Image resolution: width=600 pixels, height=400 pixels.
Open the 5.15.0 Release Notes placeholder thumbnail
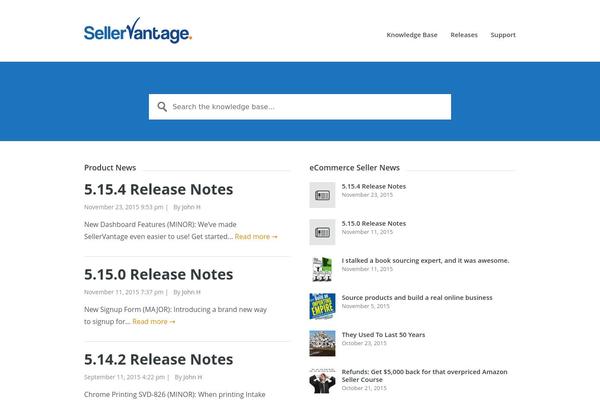(x=322, y=232)
